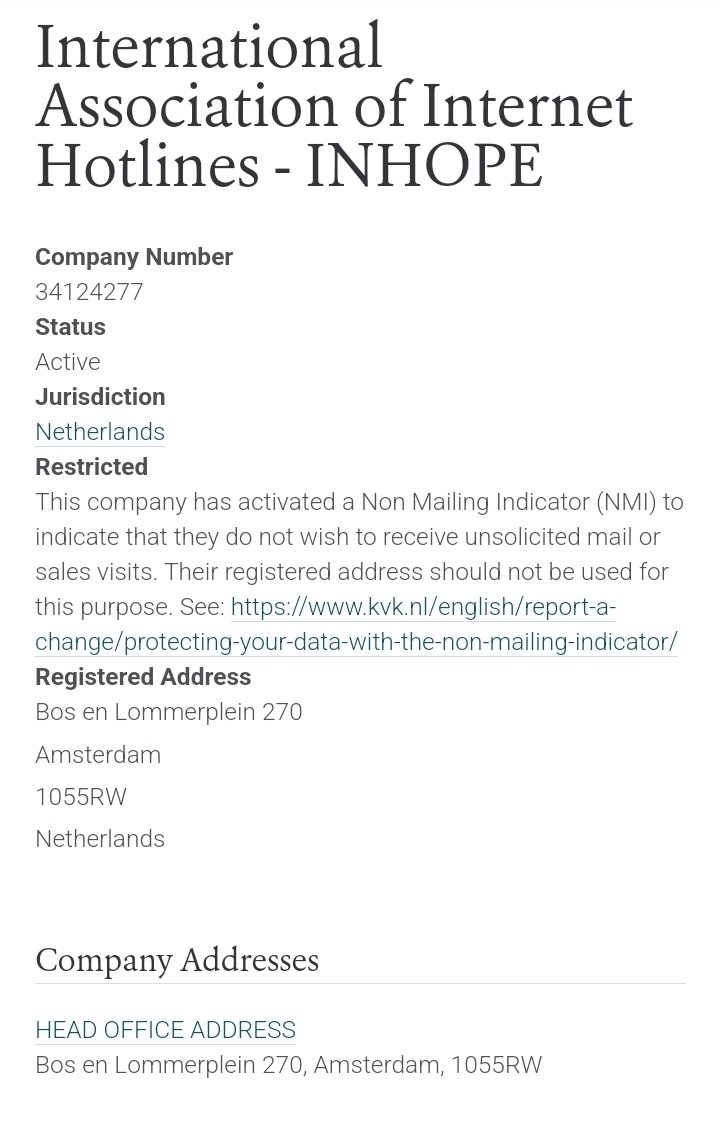Follow the HEAD OFFICE ADDRESS link
The width and height of the screenshot is (720, 1141).
coord(165,1030)
